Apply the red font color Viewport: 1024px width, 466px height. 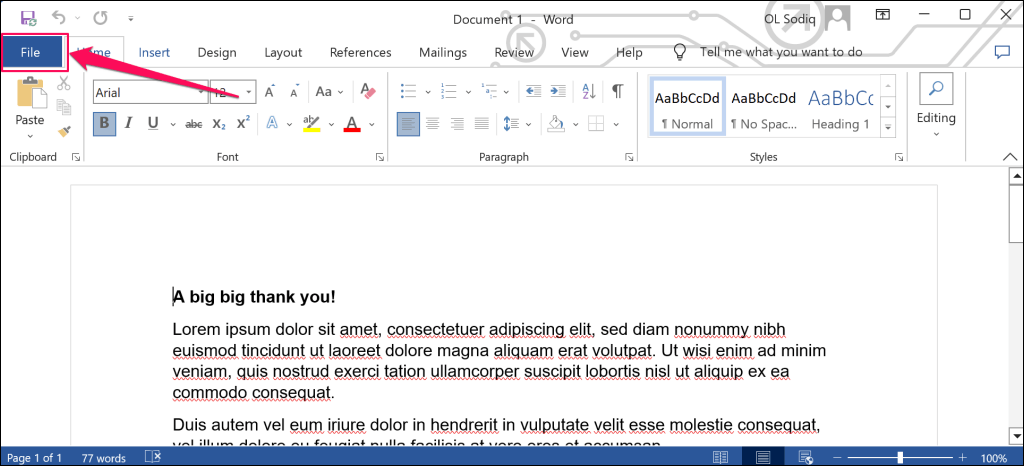[x=353, y=123]
